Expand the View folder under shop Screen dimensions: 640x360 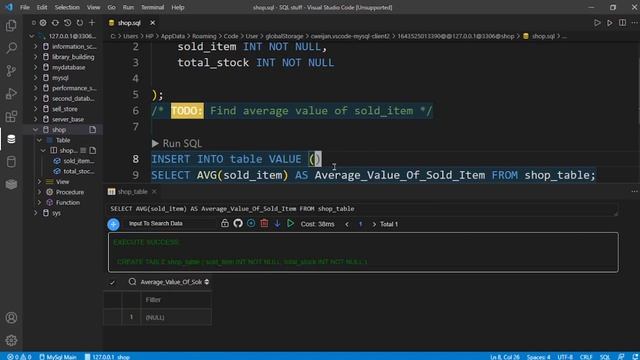[x=40, y=182]
